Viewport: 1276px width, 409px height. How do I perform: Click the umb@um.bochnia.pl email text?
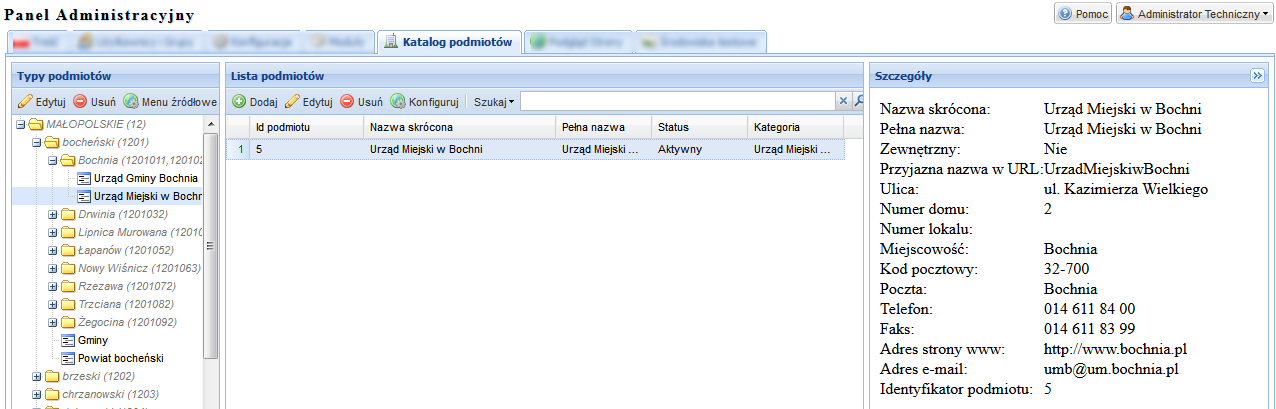[1111, 369]
